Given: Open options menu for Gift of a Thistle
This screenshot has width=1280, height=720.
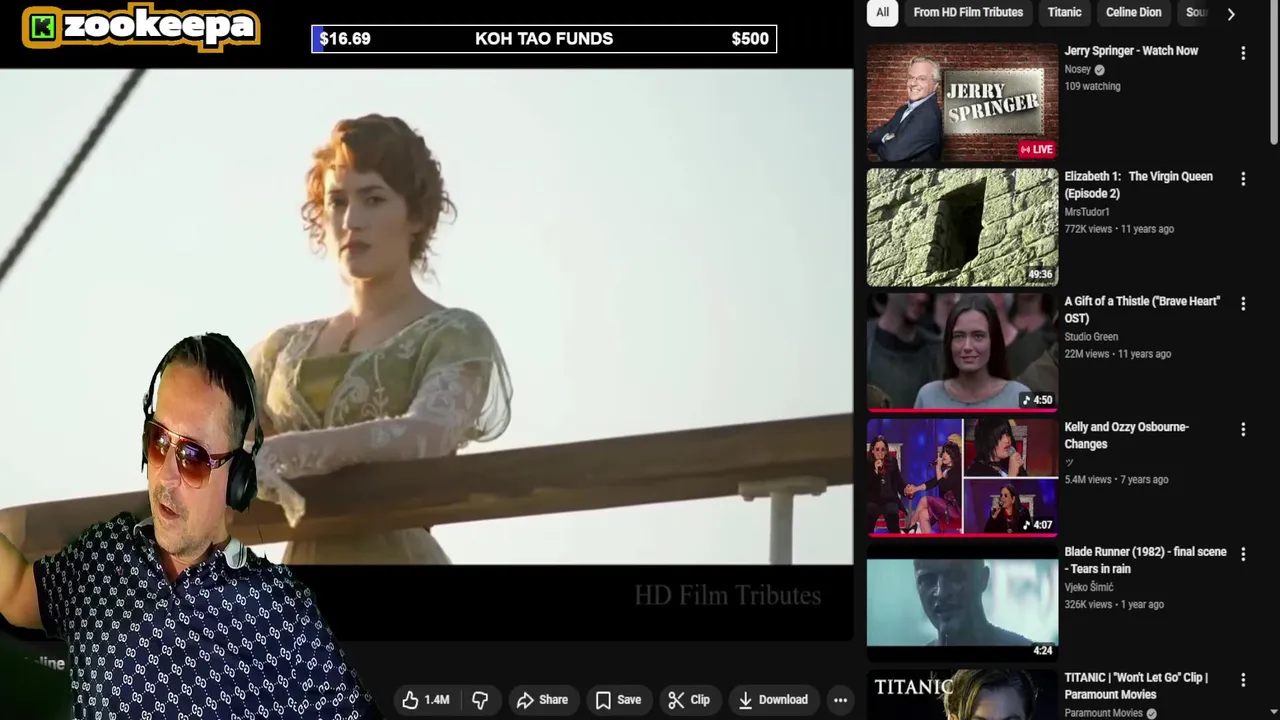Looking at the screenshot, I should (1243, 304).
